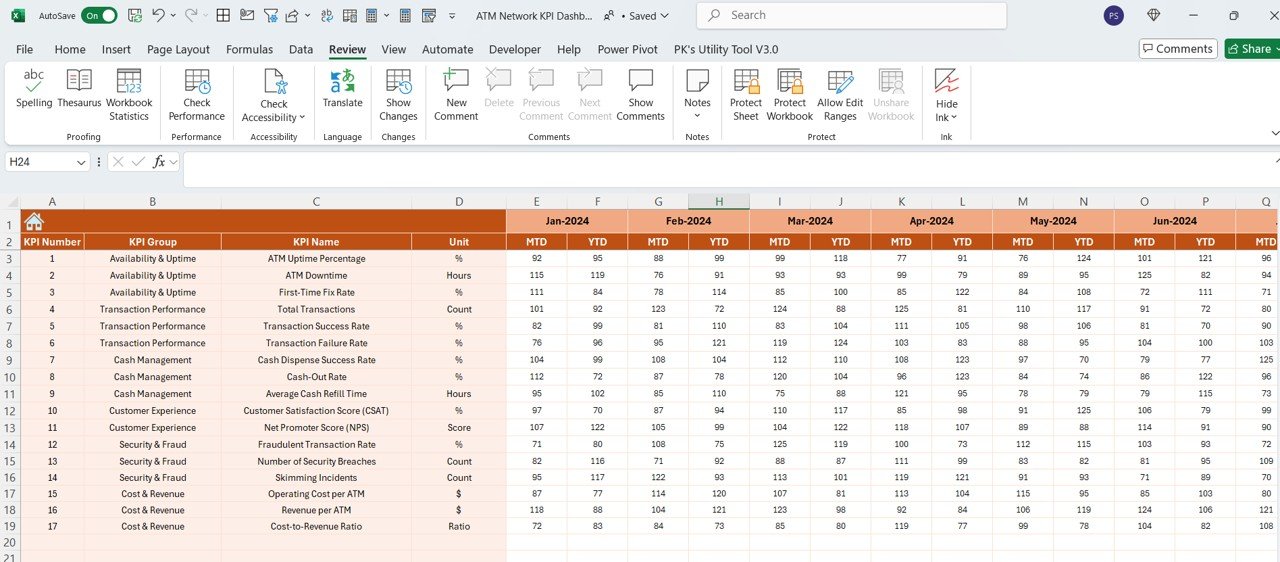Open the Help tab

(x=569, y=49)
